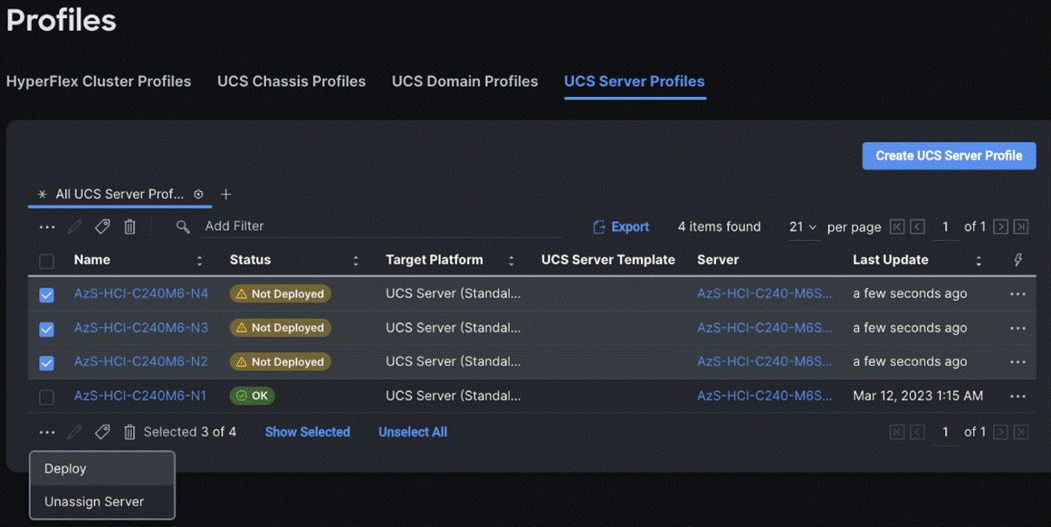Choose Deploy from the bulk actions menu
Screen dimensions: 1051x527
66,468
